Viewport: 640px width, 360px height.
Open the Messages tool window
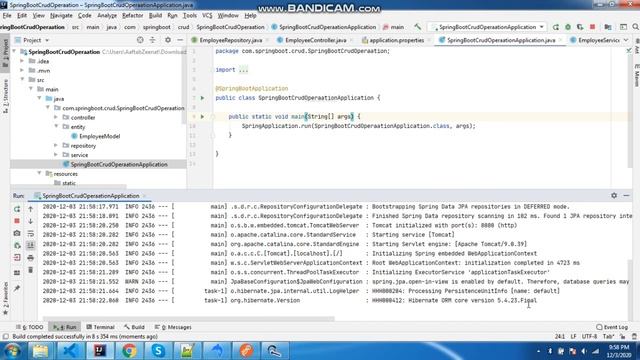[x=173, y=327]
